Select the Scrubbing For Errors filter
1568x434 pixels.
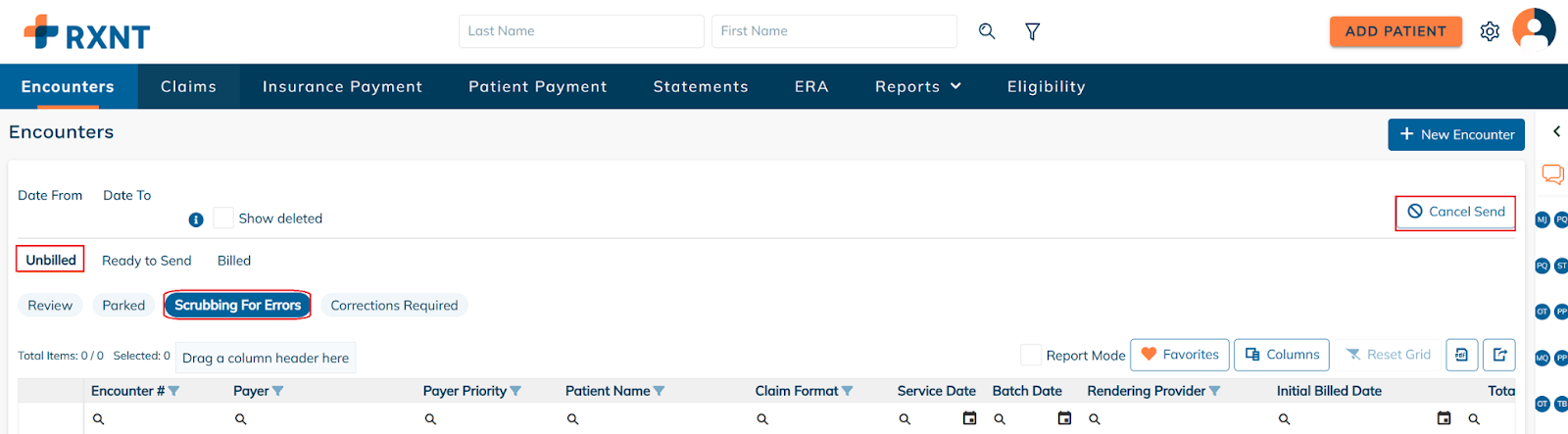[x=237, y=306]
